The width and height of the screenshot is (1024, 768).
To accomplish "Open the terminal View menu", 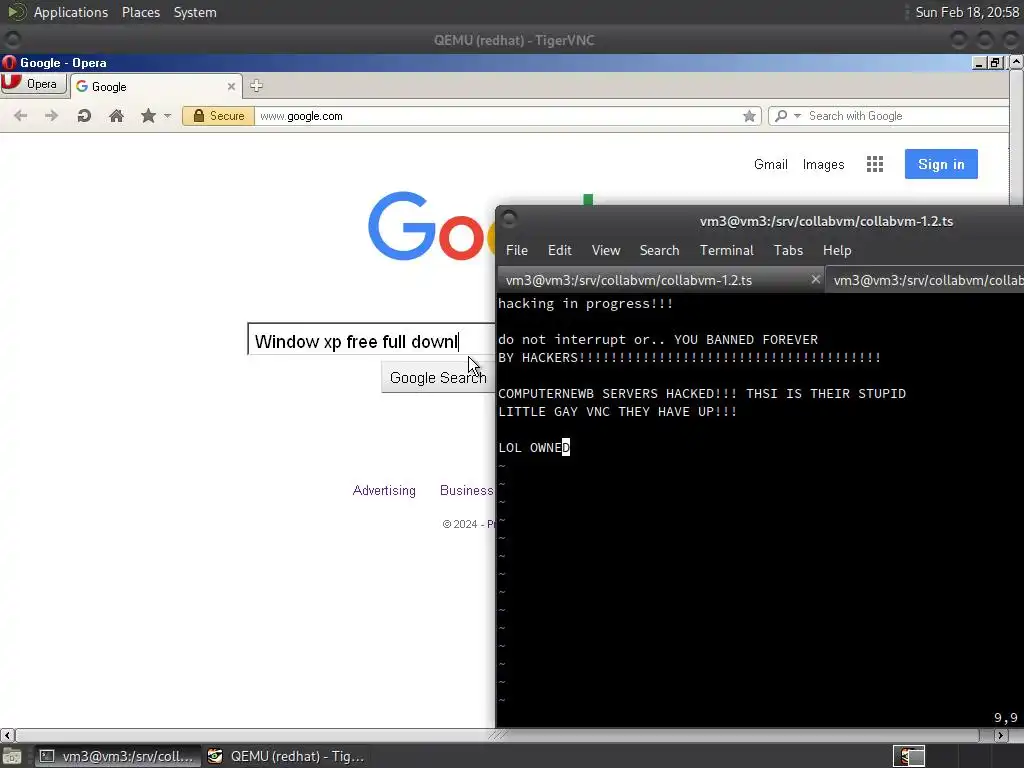I will pyautogui.click(x=605, y=250).
